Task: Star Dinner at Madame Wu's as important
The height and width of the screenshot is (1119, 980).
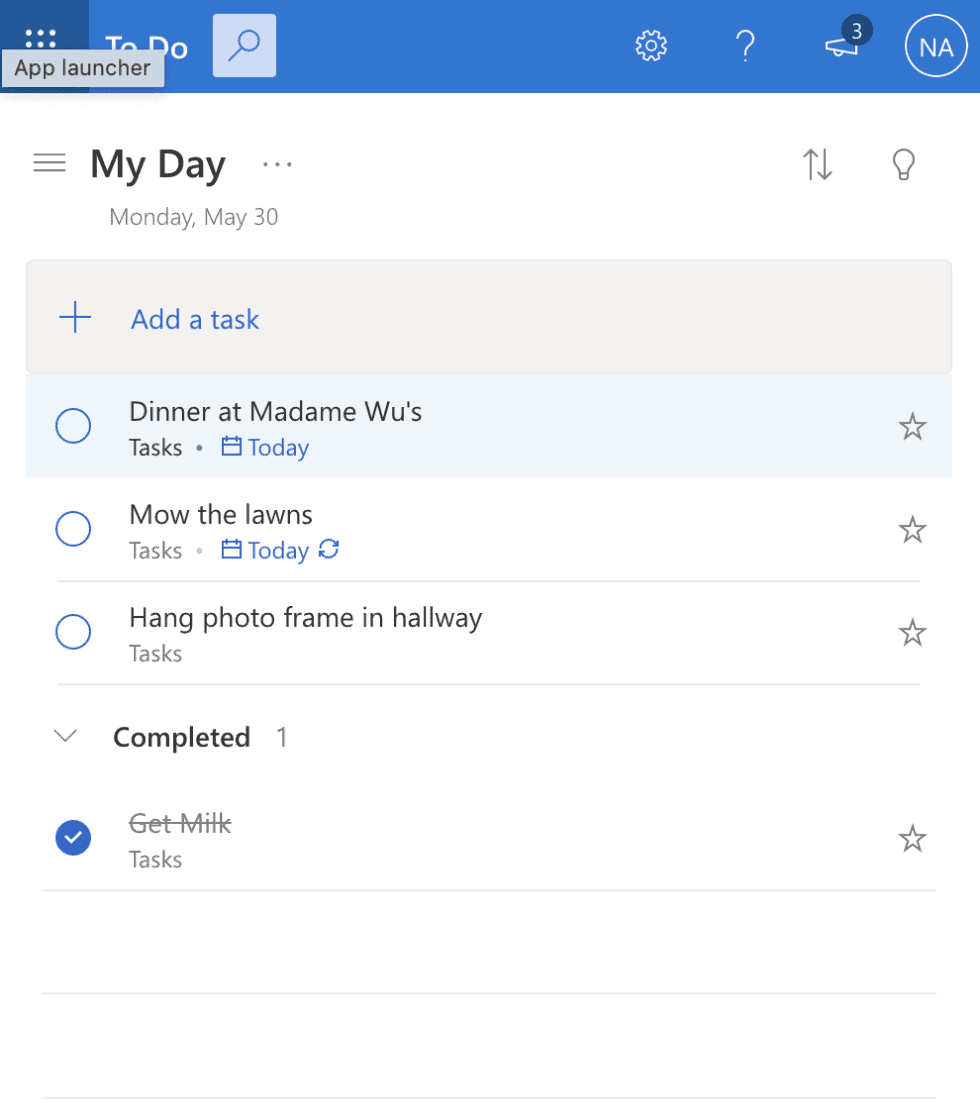Action: 912,427
